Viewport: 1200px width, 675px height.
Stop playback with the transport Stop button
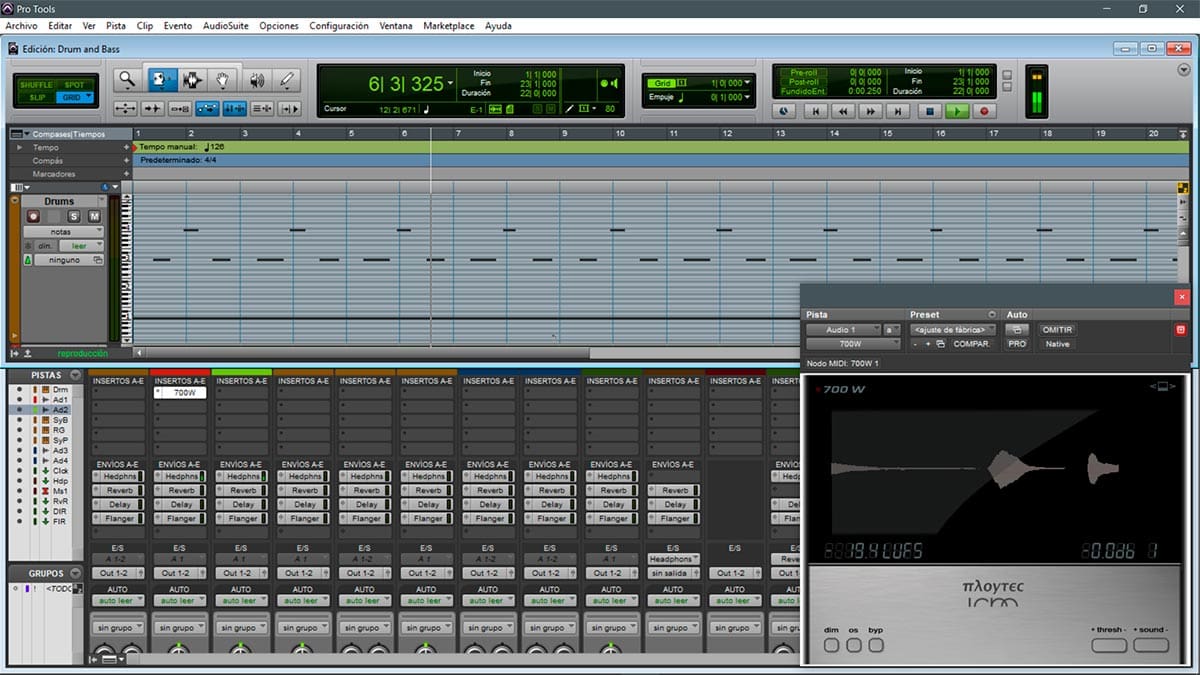pos(929,112)
